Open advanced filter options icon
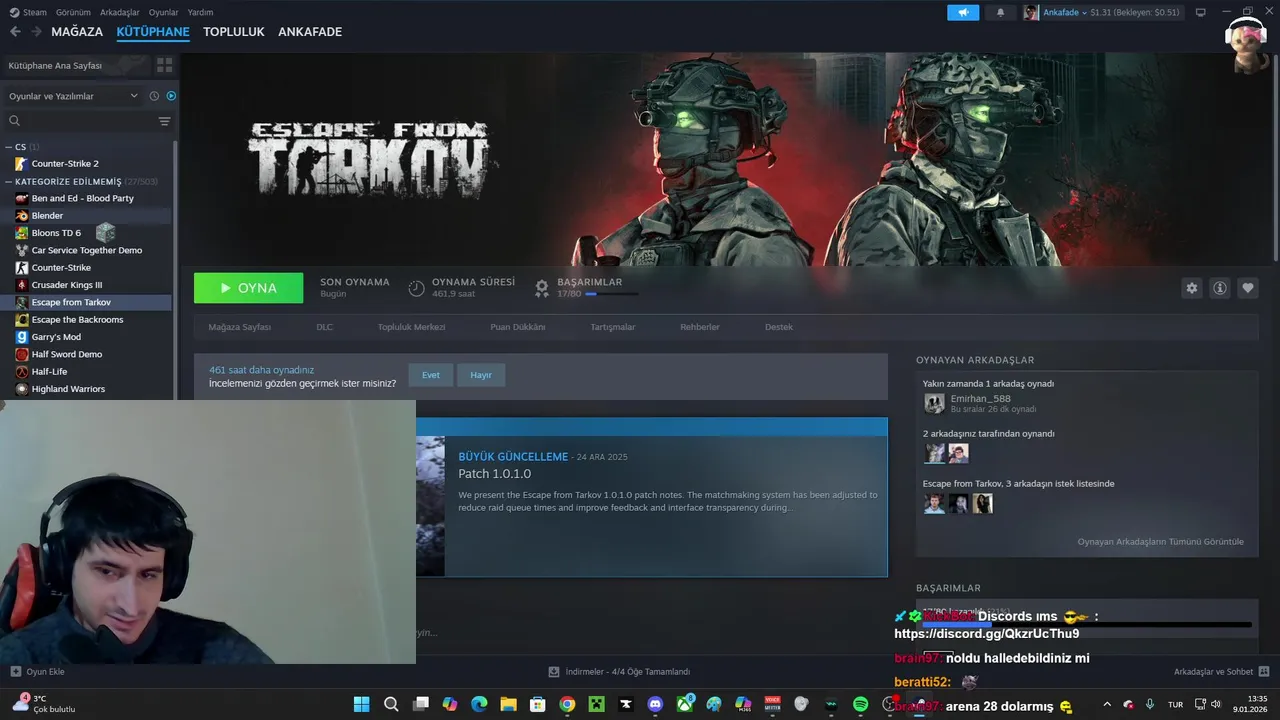The image size is (1280, 720). point(165,121)
